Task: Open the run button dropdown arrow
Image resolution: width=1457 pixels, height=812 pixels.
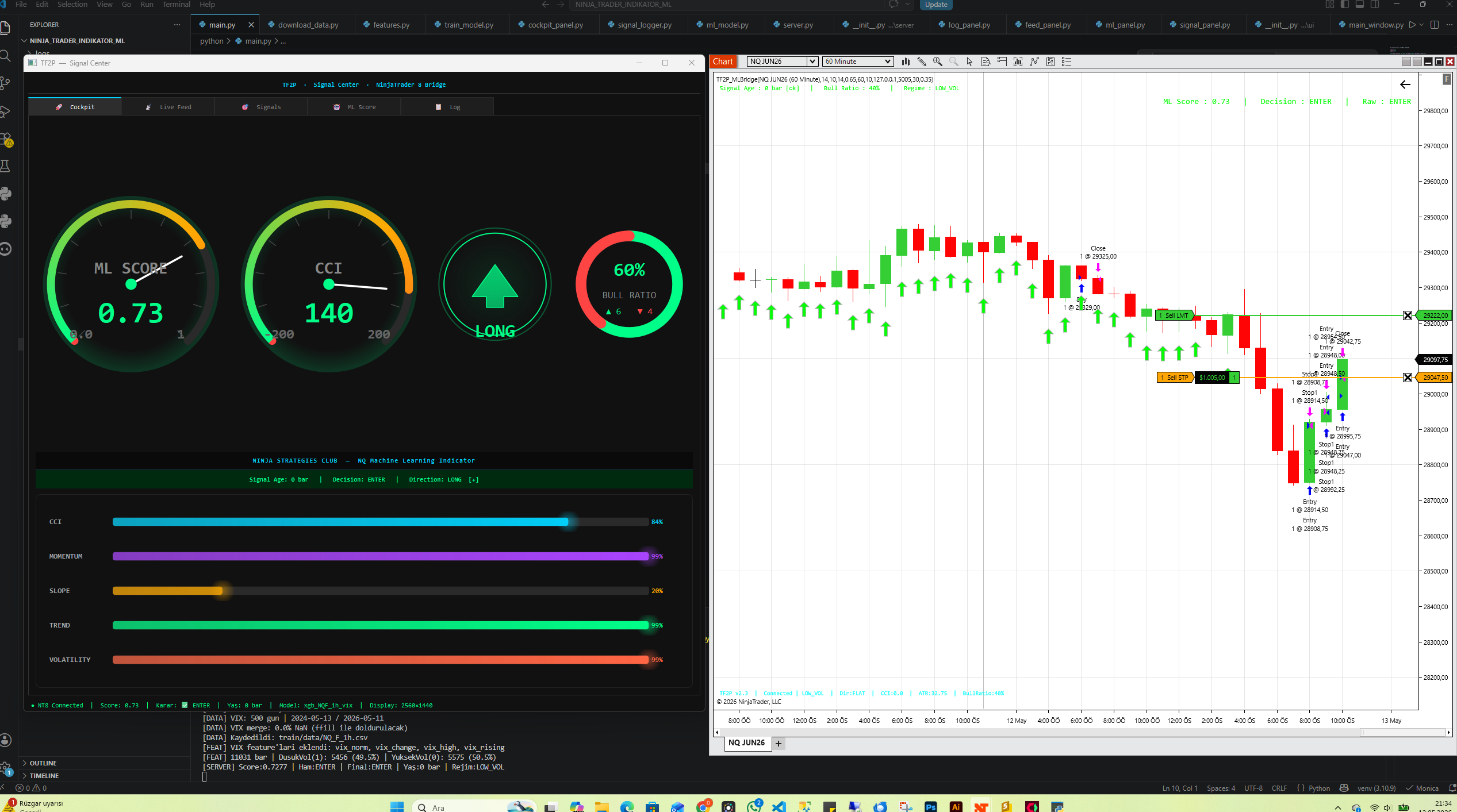Action: pyautogui.click(x=1421, y=25)
